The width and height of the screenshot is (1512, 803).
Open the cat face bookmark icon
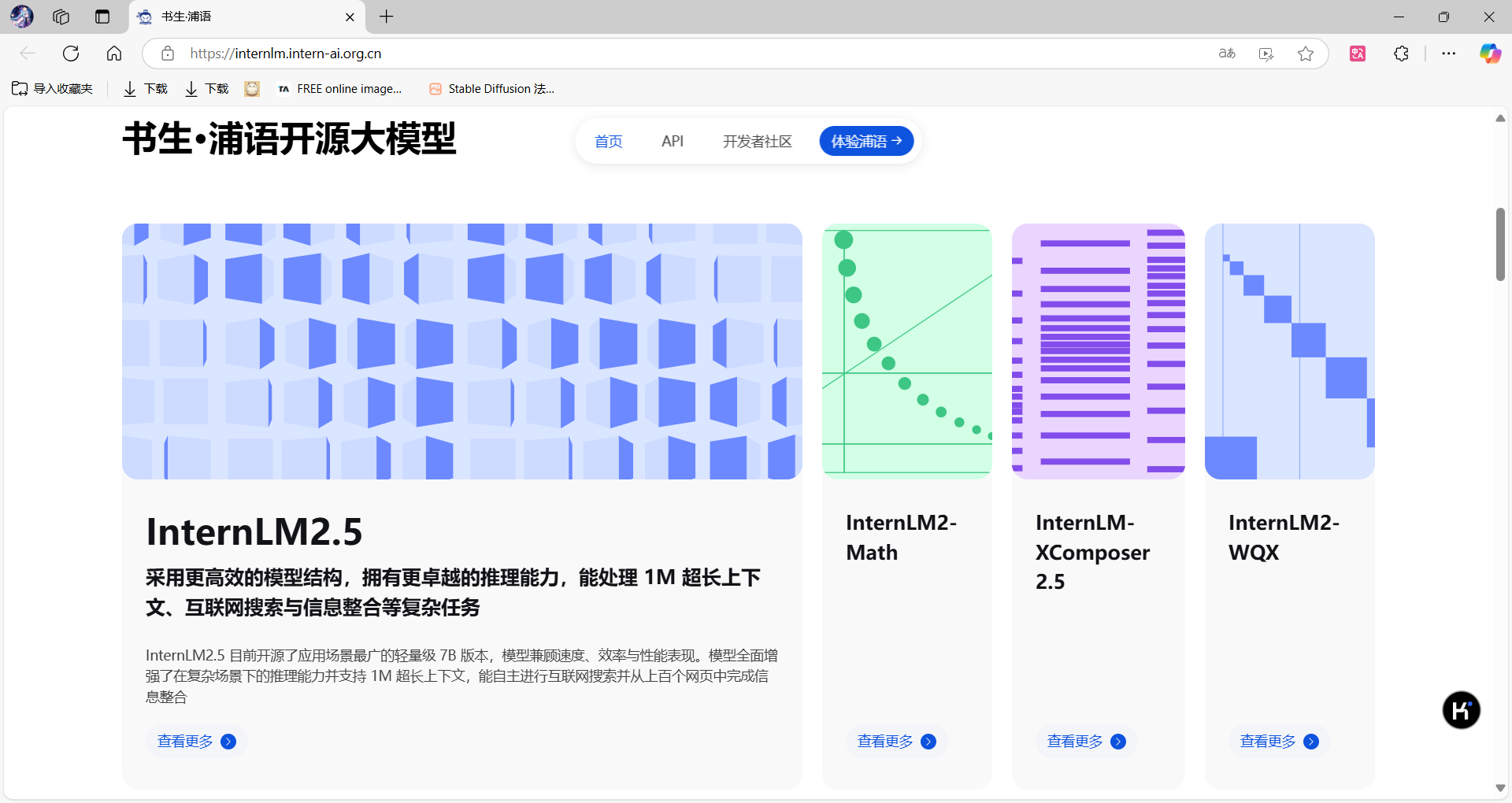coord(252,89)
